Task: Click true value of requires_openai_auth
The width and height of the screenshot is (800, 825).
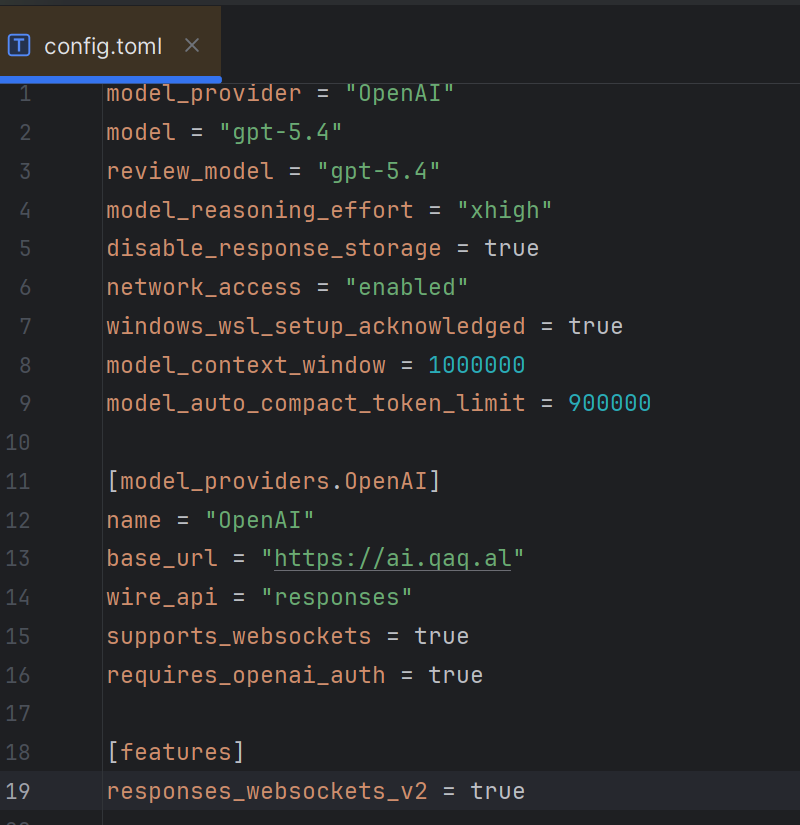Action: click(x=456, y=676)
